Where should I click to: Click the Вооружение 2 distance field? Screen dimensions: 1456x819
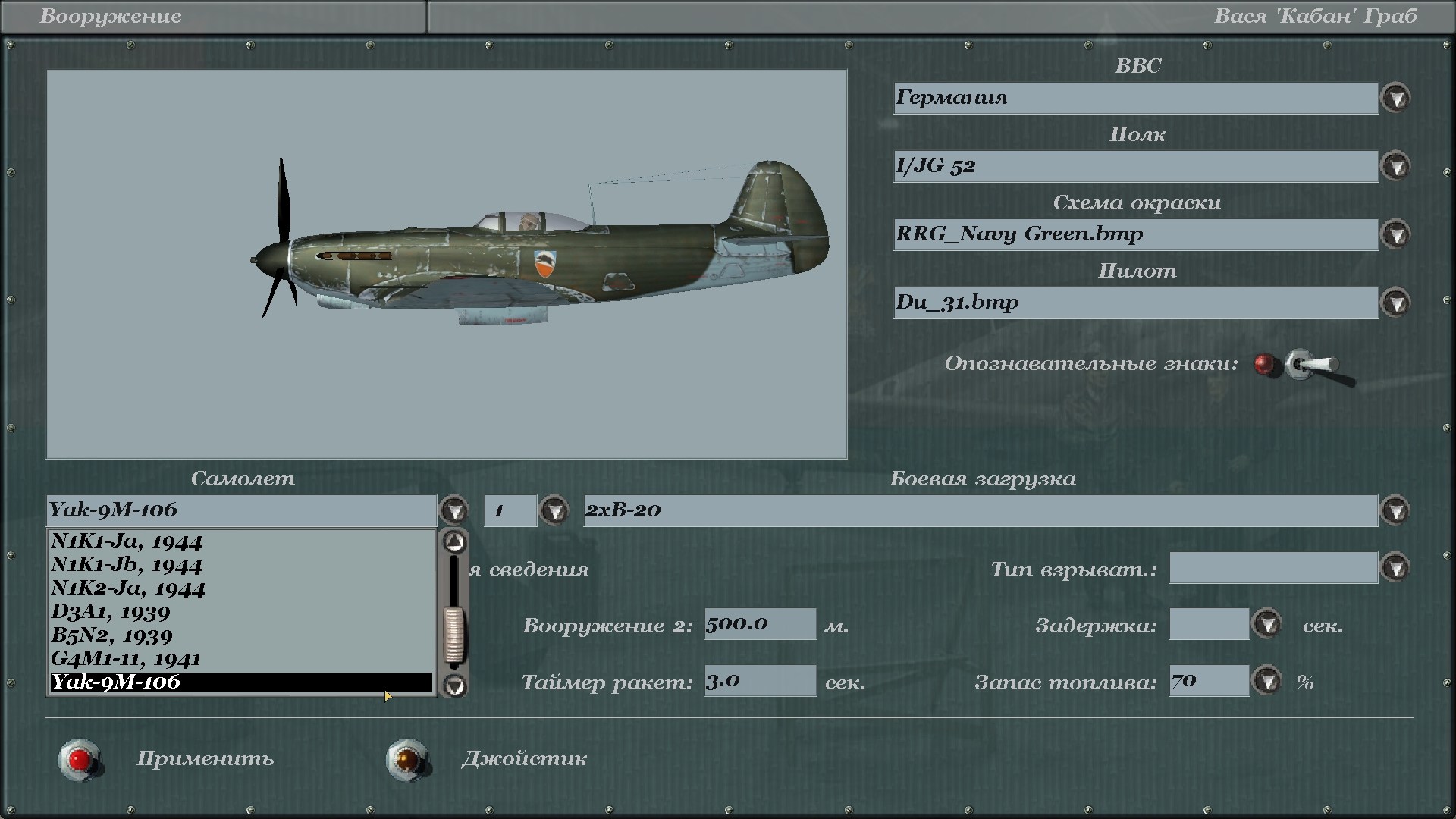pos(760,624)
